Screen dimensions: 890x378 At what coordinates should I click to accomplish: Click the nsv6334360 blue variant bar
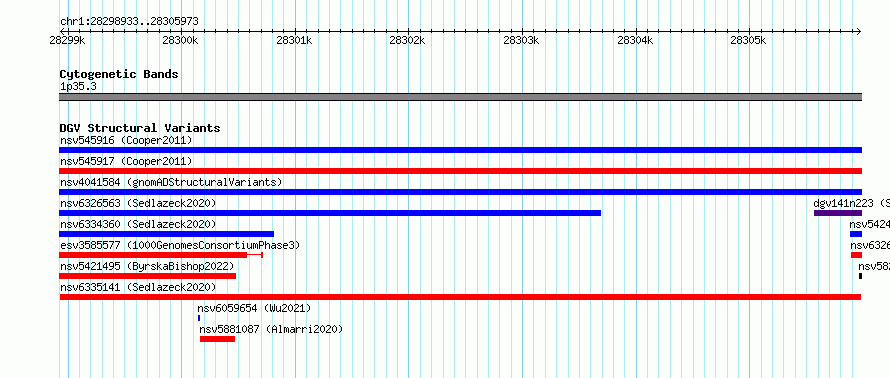point(166,234)
